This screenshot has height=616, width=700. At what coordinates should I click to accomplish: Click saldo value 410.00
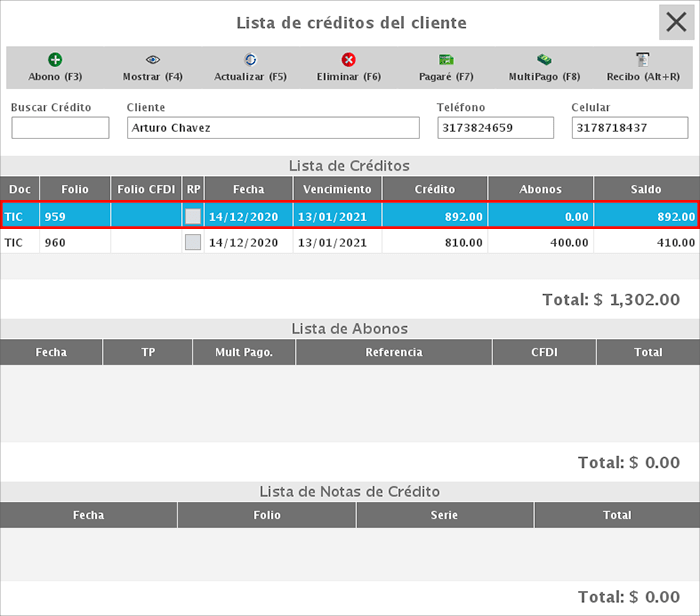pyautogui.click(x=646, y=242)
